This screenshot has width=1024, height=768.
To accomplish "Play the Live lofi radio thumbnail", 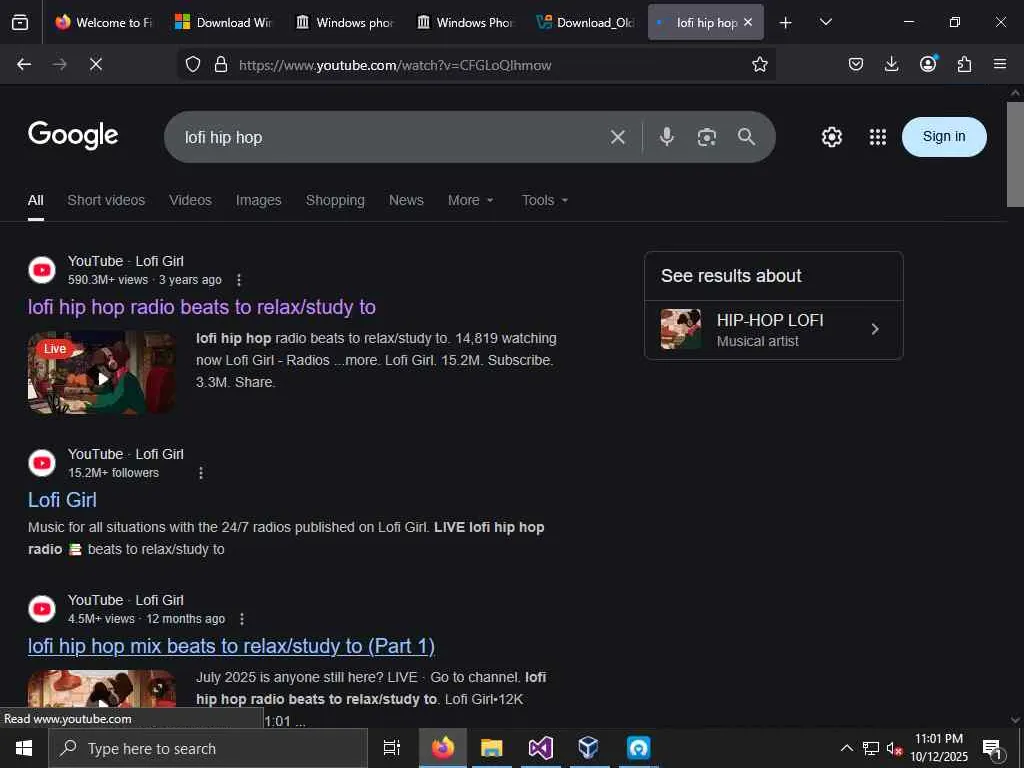I will pos(101,373).
